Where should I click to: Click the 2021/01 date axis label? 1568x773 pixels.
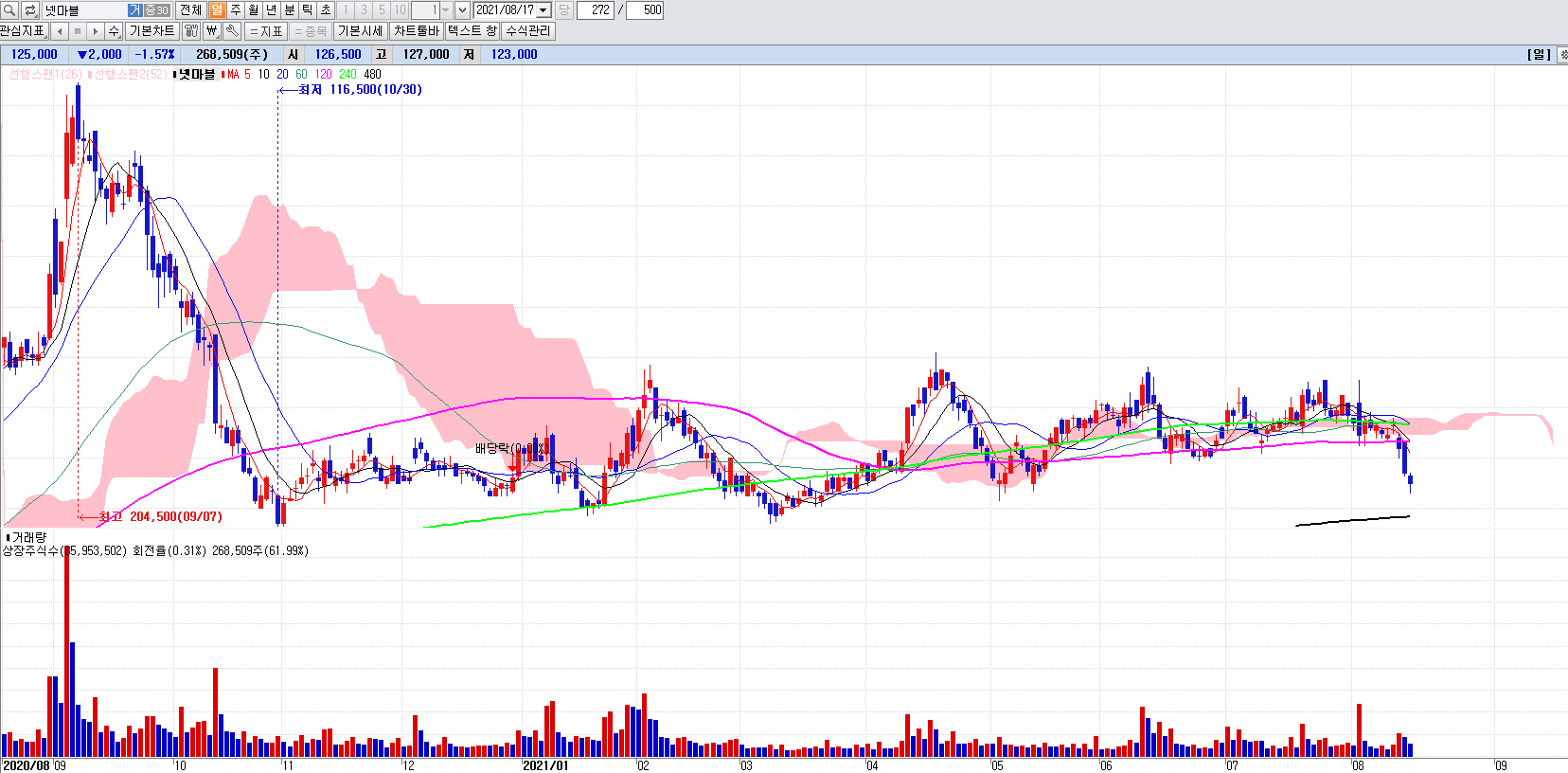coord(545,765)
